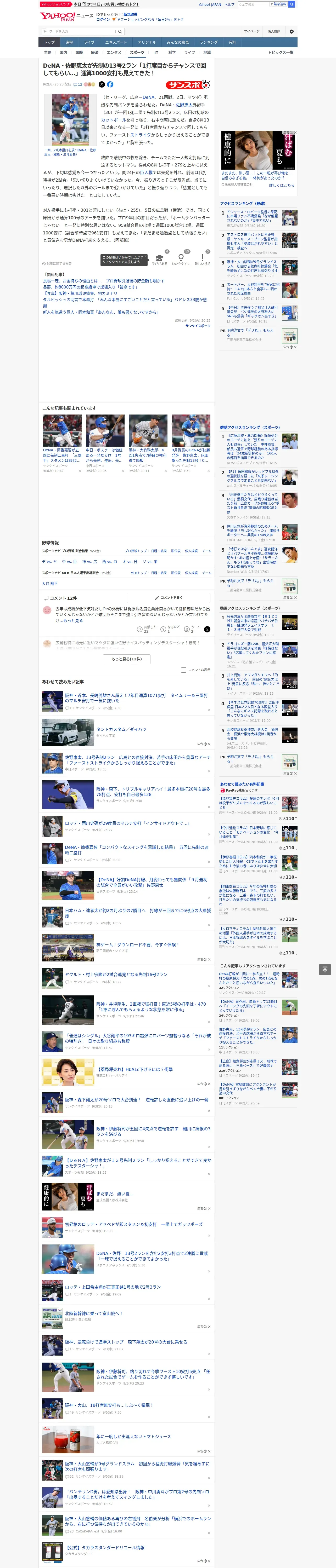Click the scroll-to-top arrow button

[325, 969]
